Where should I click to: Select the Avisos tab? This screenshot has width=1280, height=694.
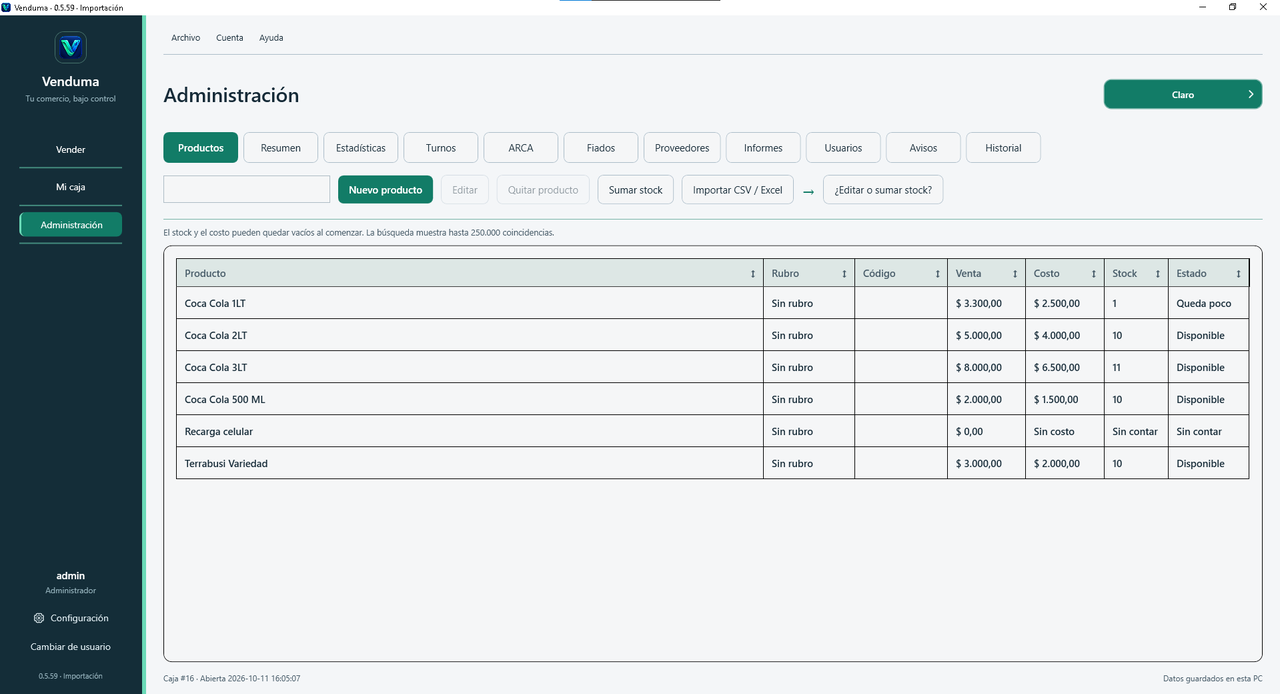[x=923, y=148]
